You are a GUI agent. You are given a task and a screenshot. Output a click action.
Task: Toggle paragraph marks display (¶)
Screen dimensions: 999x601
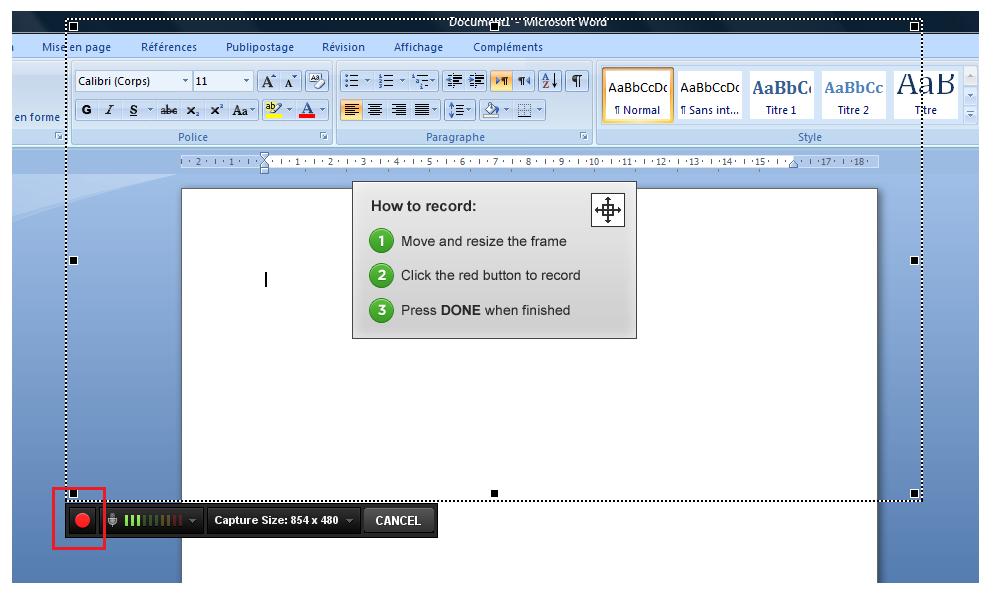577,81
